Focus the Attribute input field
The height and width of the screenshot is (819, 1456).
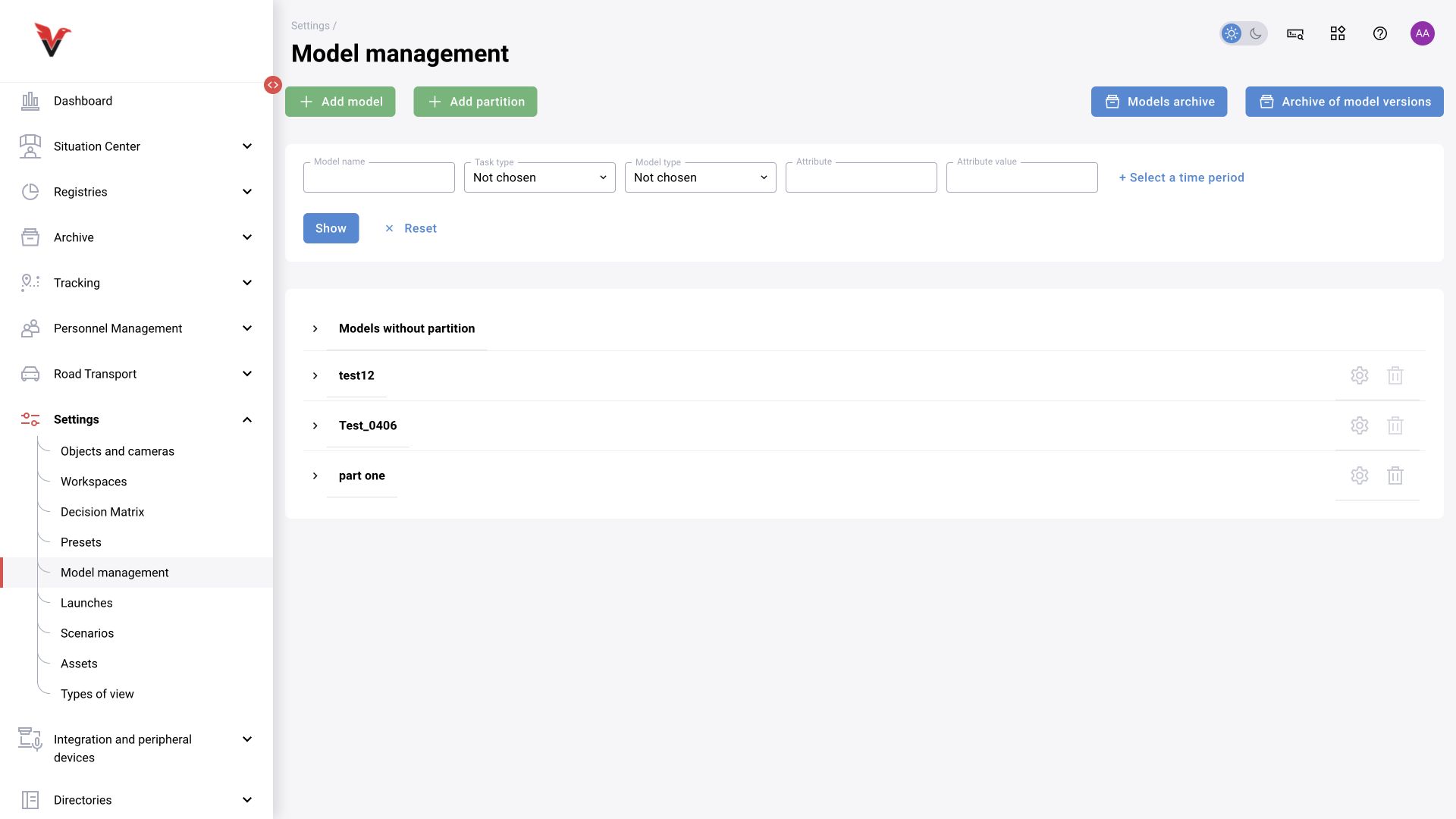[861, 177]
